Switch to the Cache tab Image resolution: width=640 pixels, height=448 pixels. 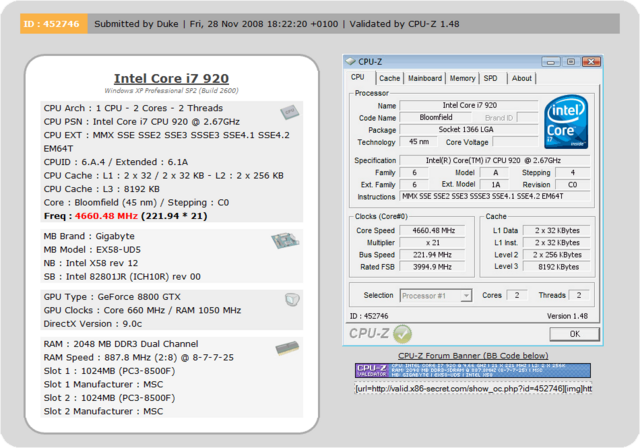[389, 78]
